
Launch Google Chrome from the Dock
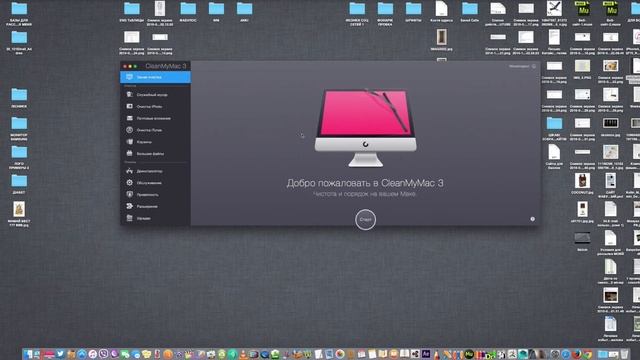coord(587,354)
